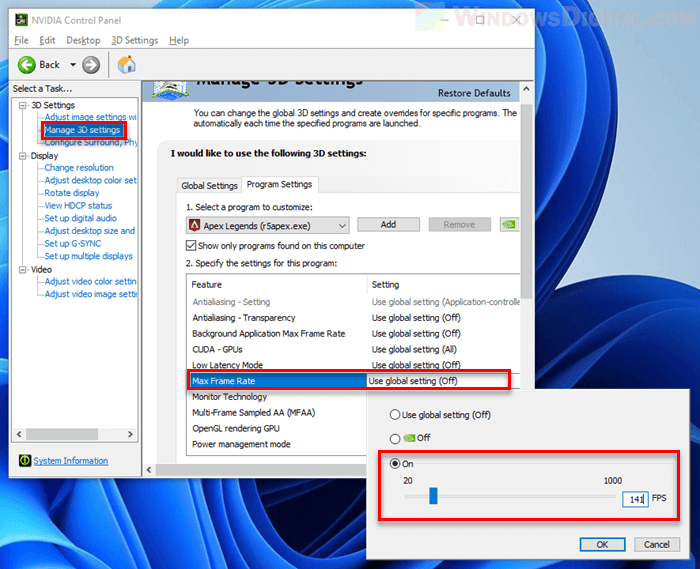Select Use global setting (Off) radio button
This screenshot has width=700, height=569.
395,415
